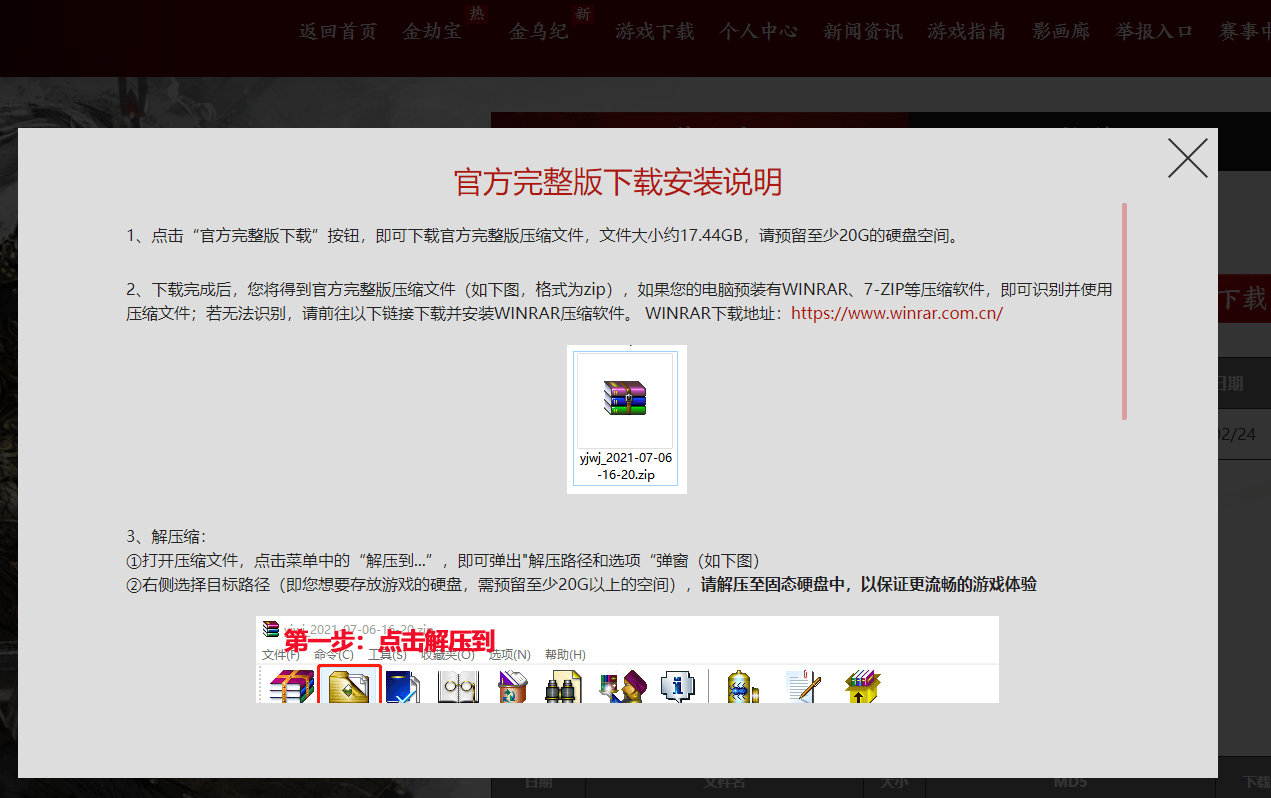This screenshot has width=1271, height=798.
Task: Click the Add icon in the WinRAR toolbar image
Action: [292, 686]
